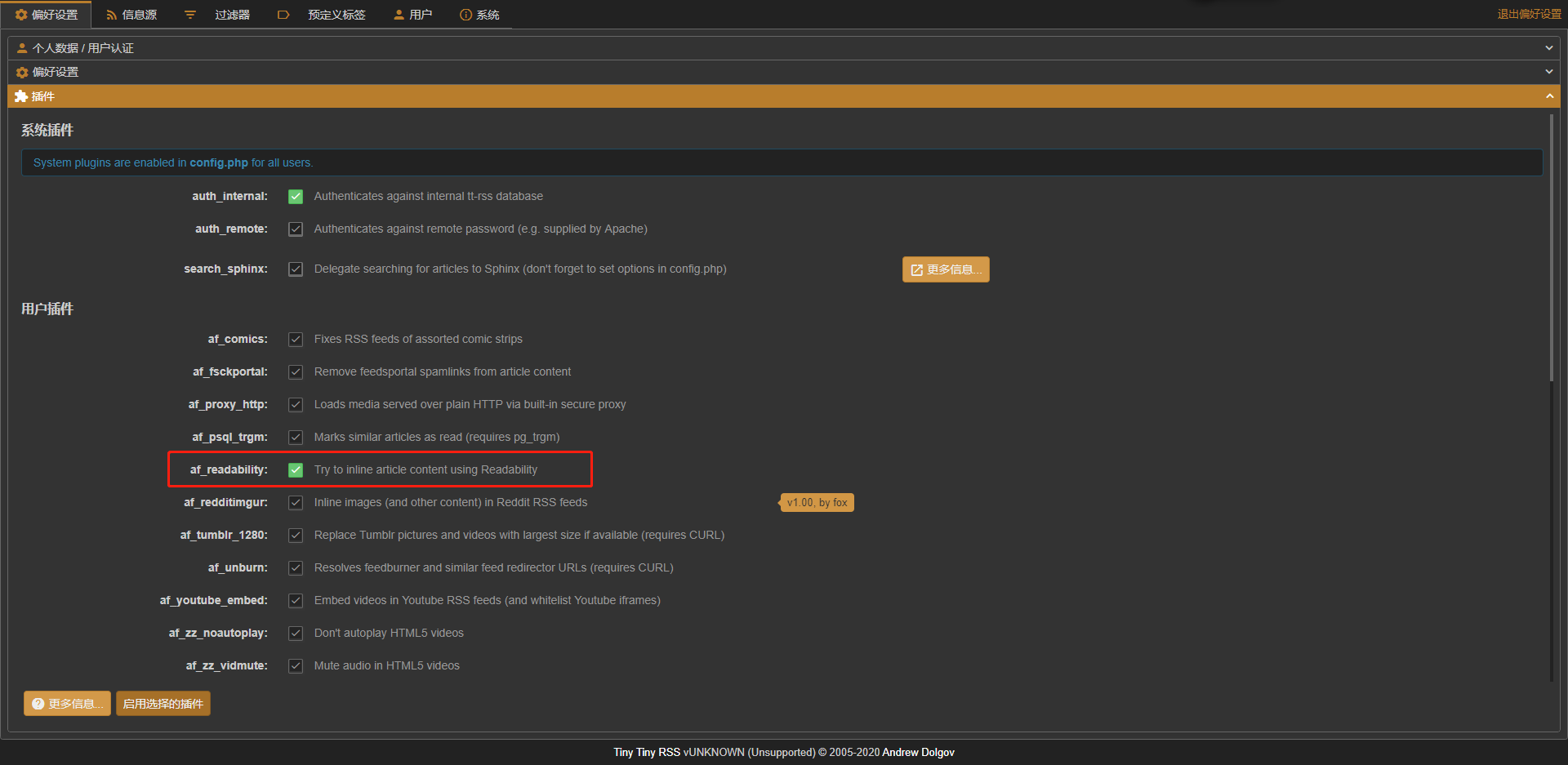This screenshot has width=1568, height=765.
Task: Click the label tag icon beside 预定义标签
Action: coord(283,15)
